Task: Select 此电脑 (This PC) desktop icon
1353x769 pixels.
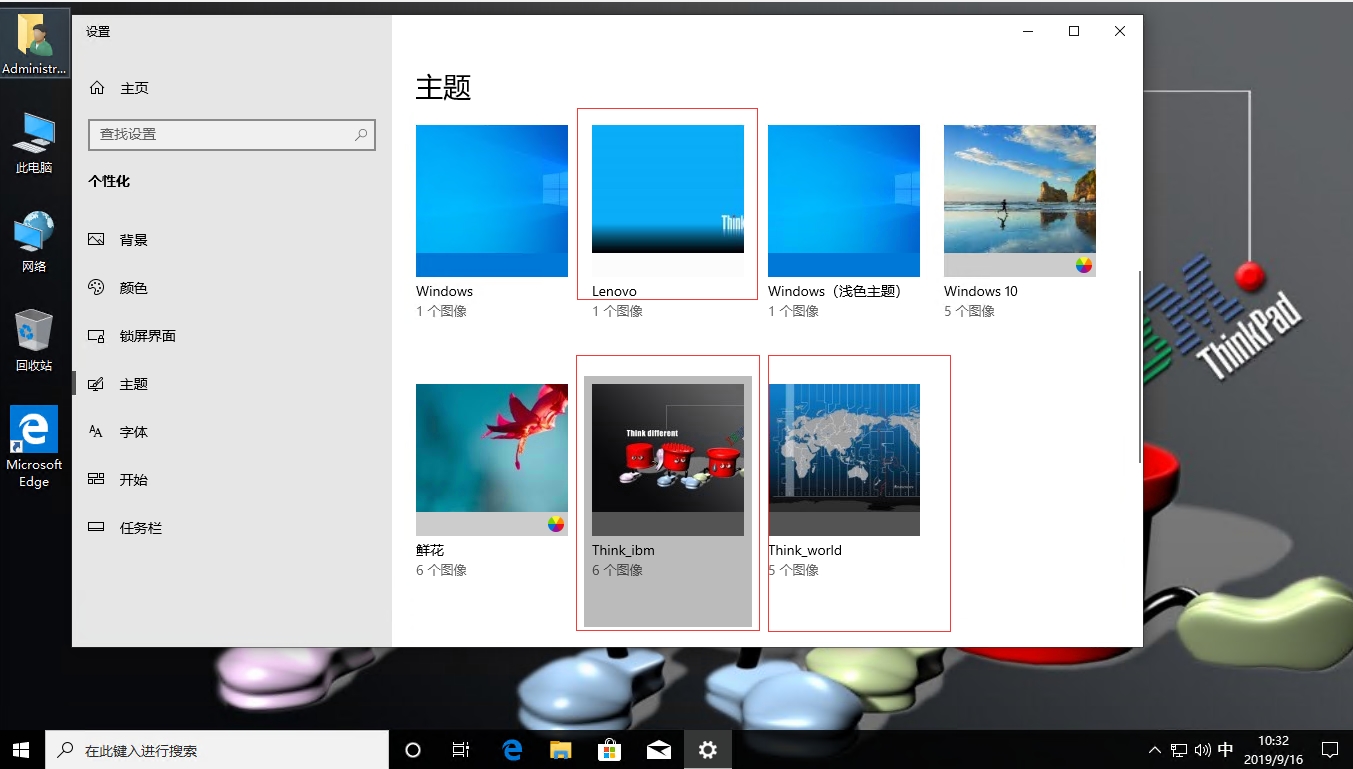Action: (x=34, y=143)
